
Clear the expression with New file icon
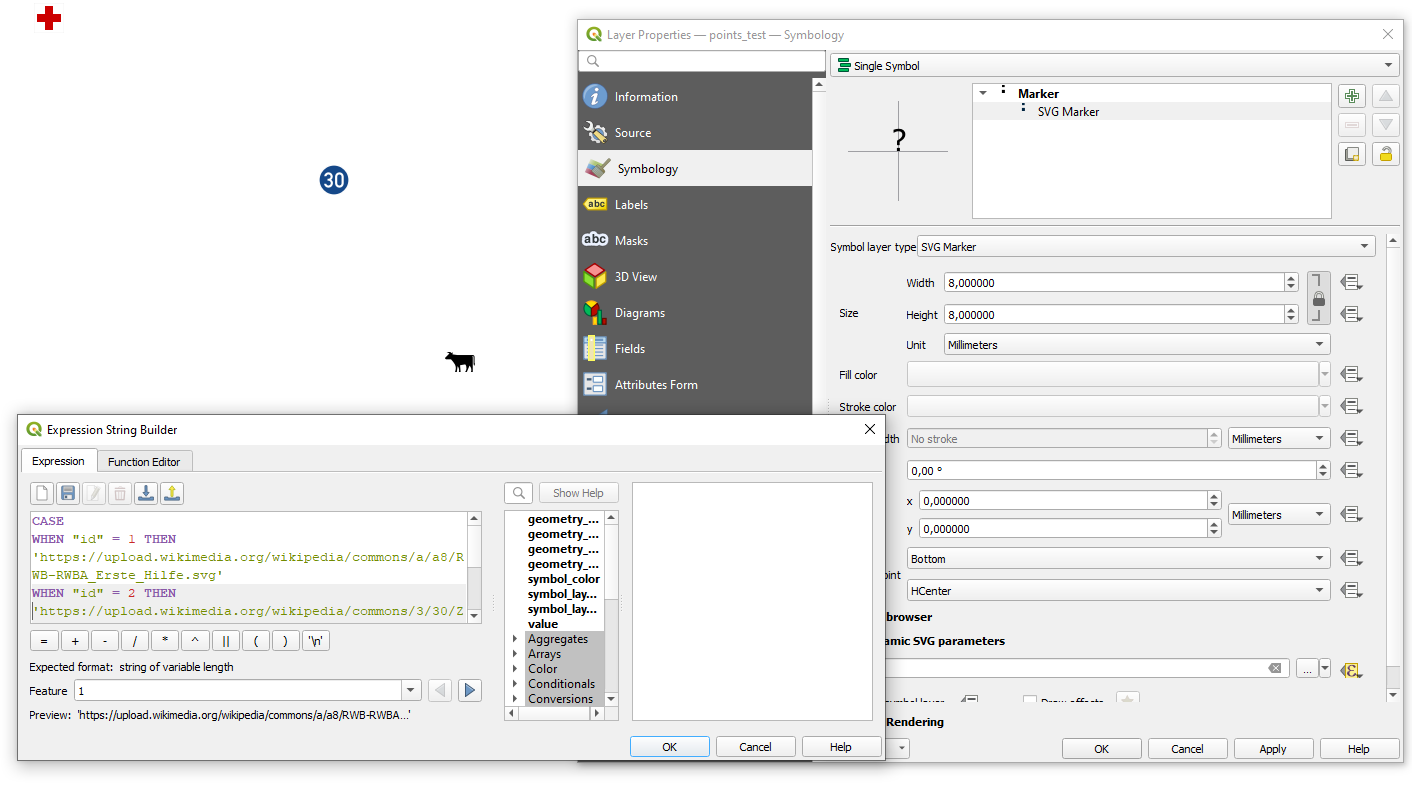42,493
